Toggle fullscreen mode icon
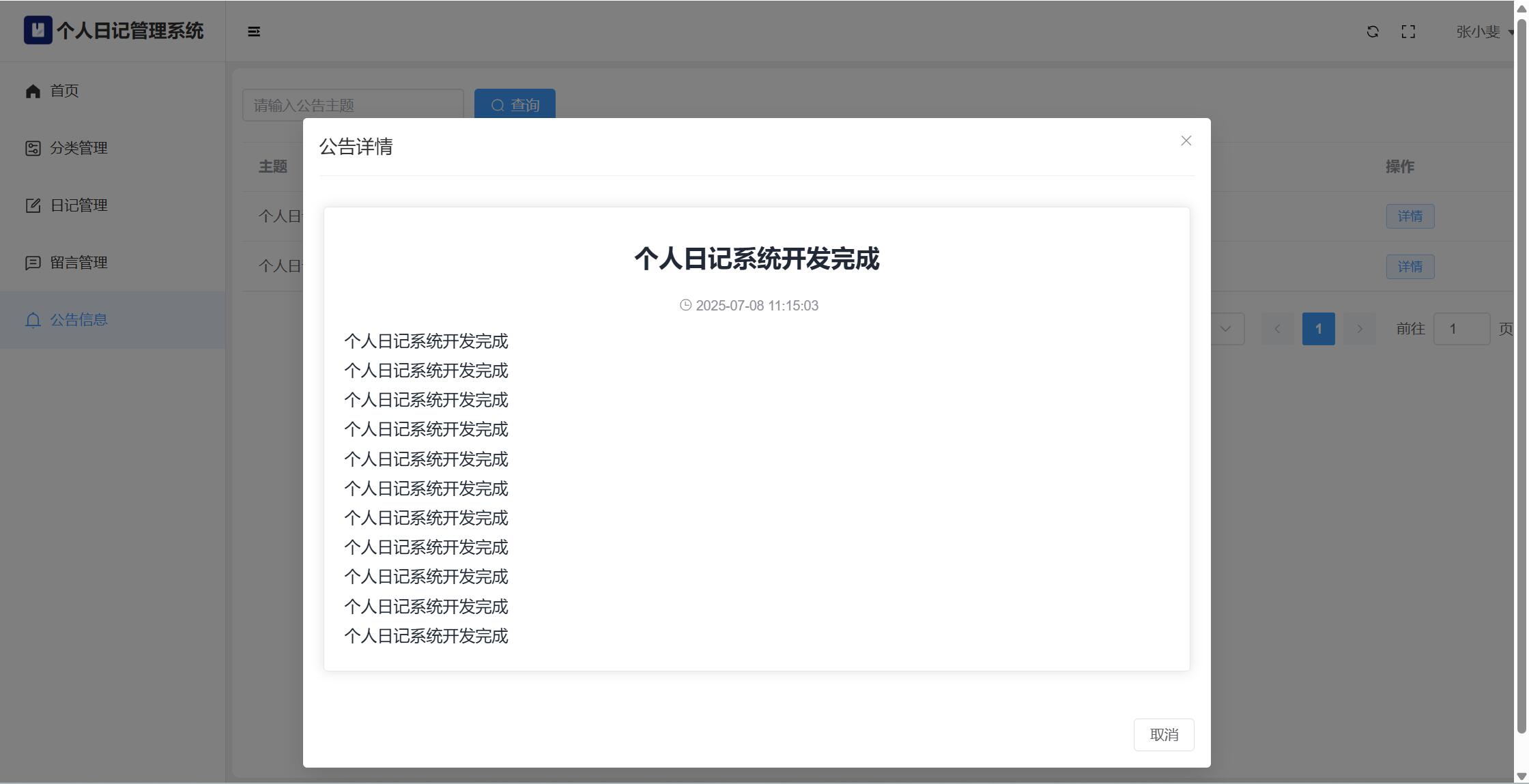 [x=1408, y=31]
